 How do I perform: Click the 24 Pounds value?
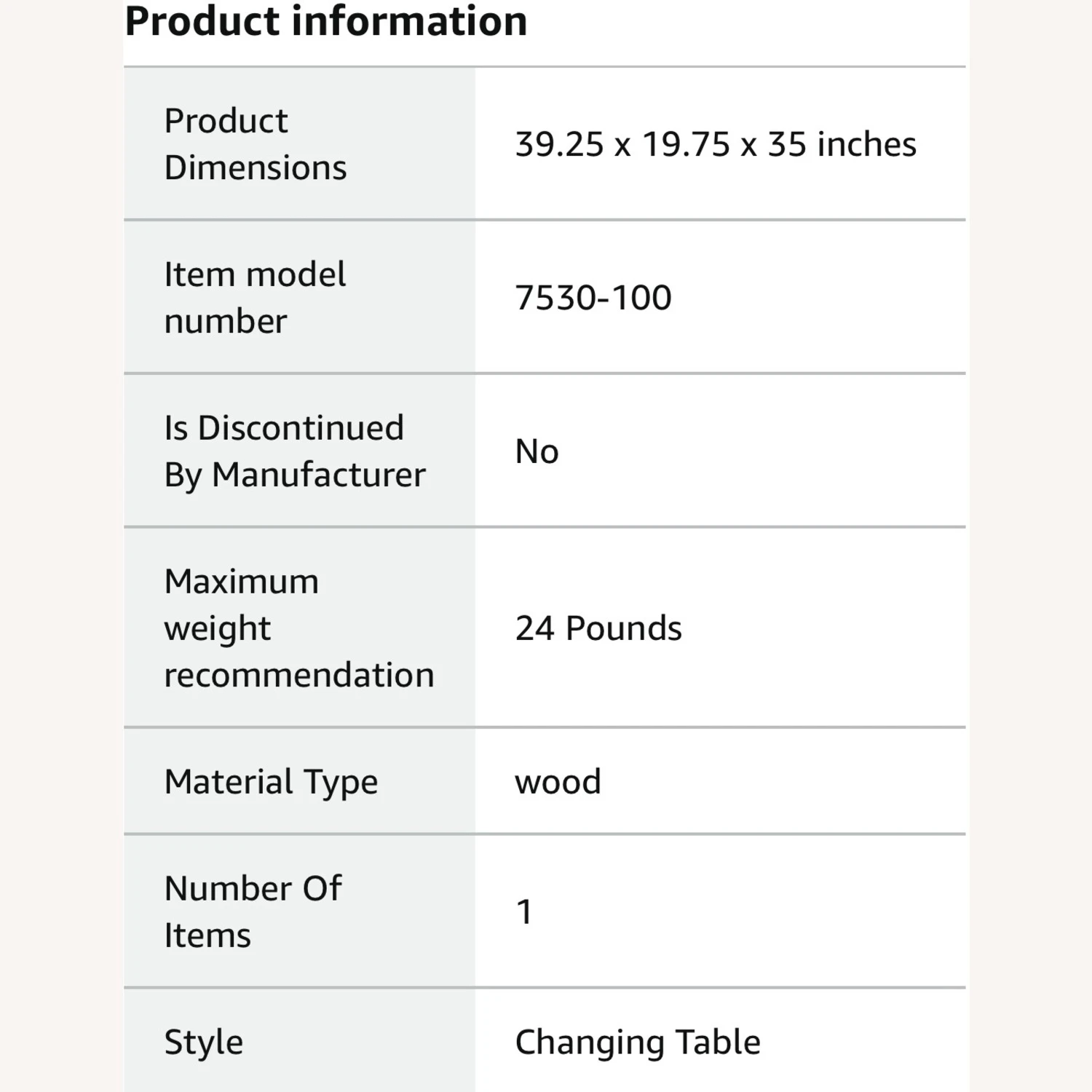pos(598,628)
